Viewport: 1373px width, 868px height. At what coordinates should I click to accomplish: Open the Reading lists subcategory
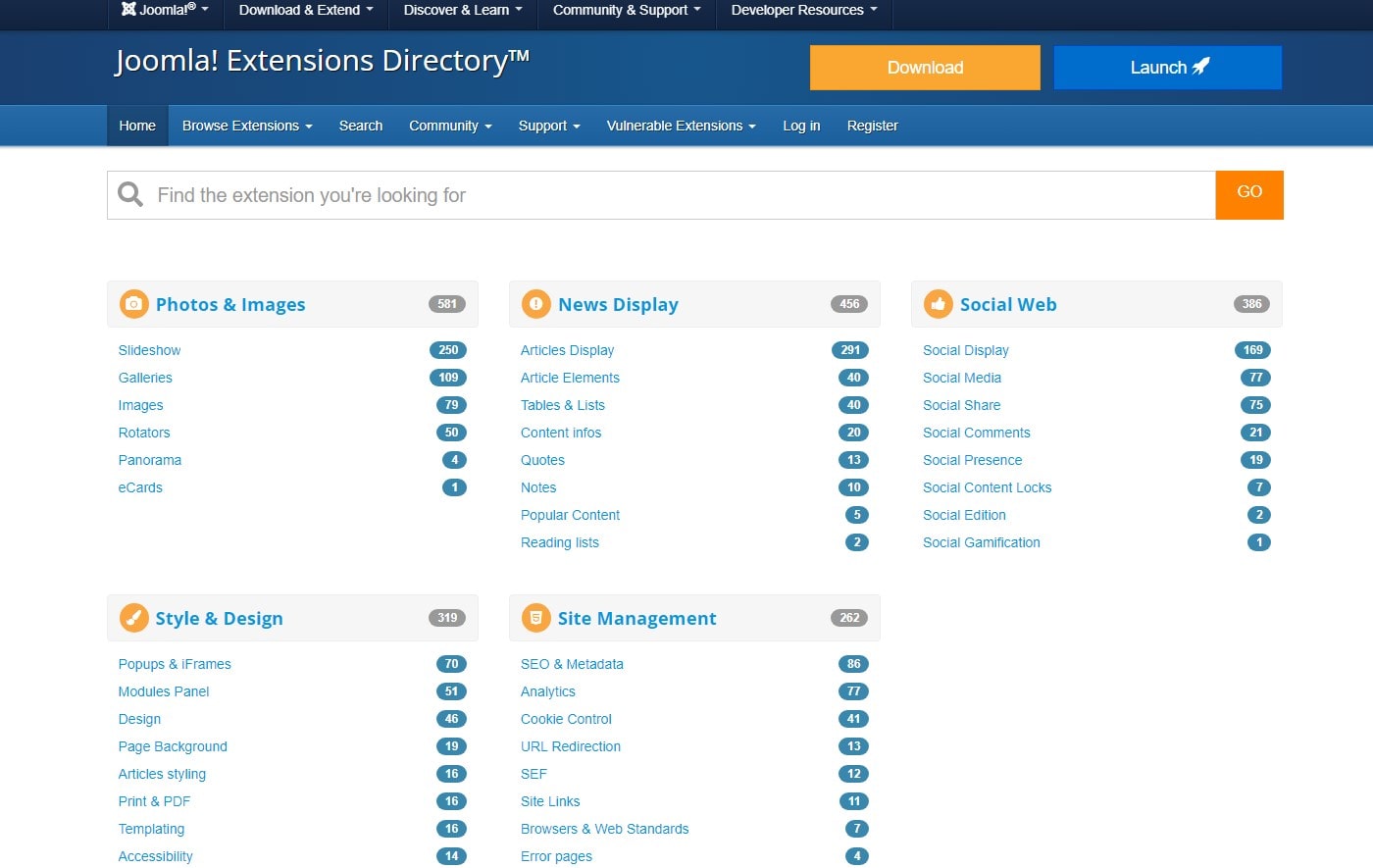[x=560, y=542]
